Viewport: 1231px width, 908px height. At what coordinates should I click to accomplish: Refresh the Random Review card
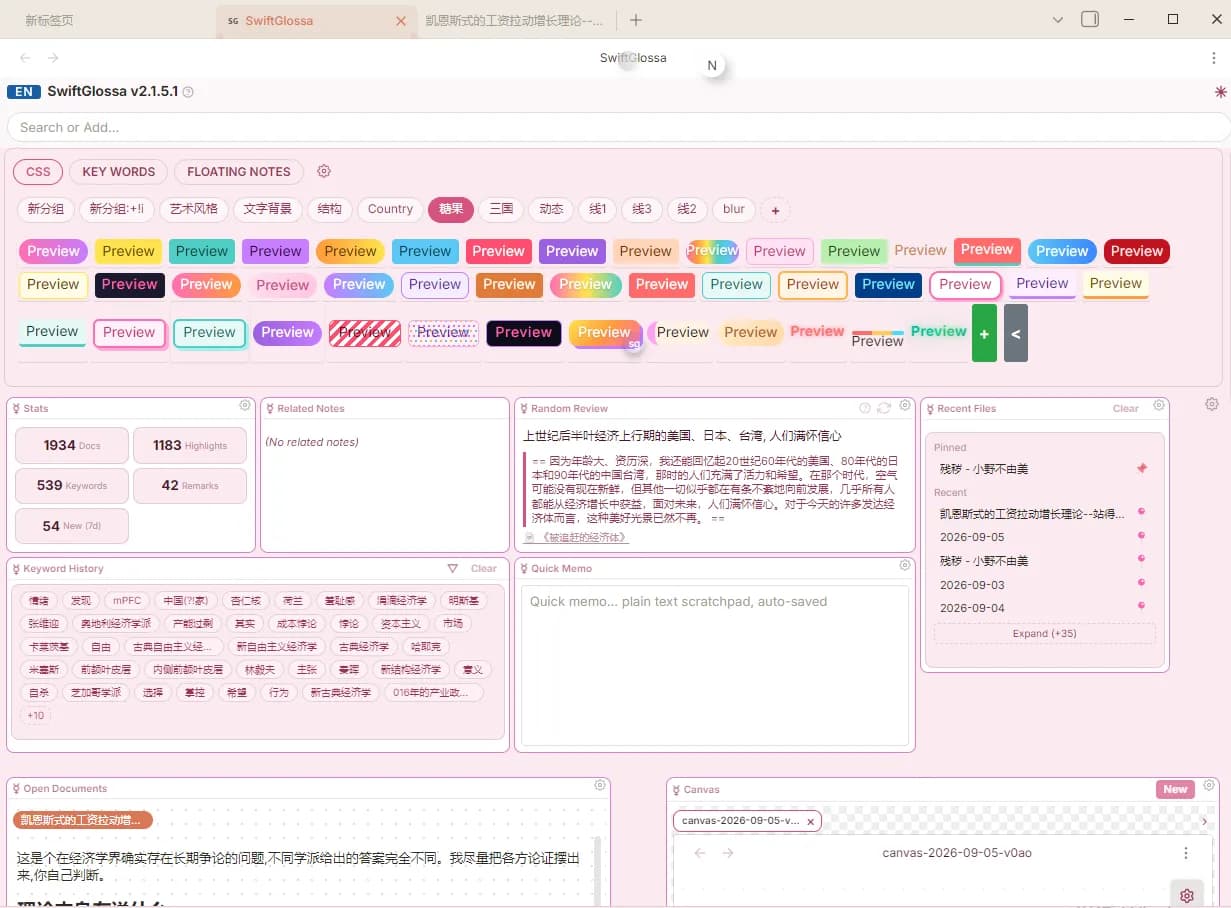884,407
